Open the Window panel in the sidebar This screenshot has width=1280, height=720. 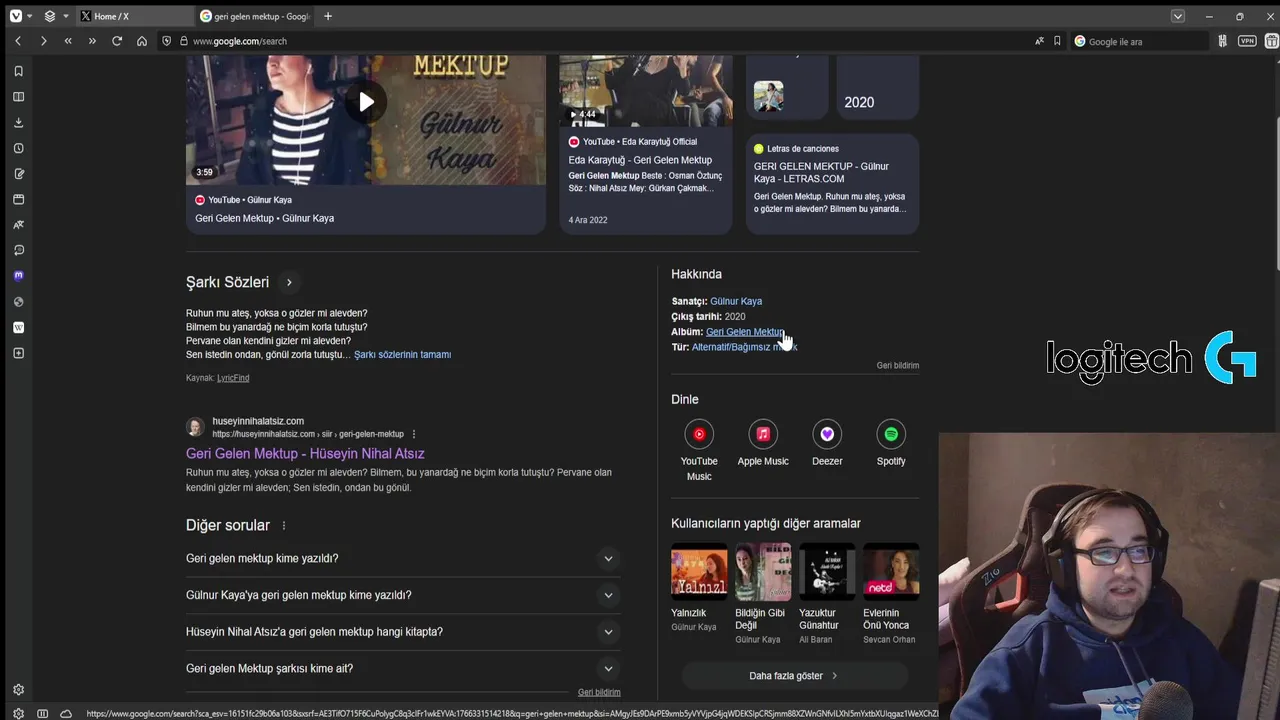click(18, 199)
